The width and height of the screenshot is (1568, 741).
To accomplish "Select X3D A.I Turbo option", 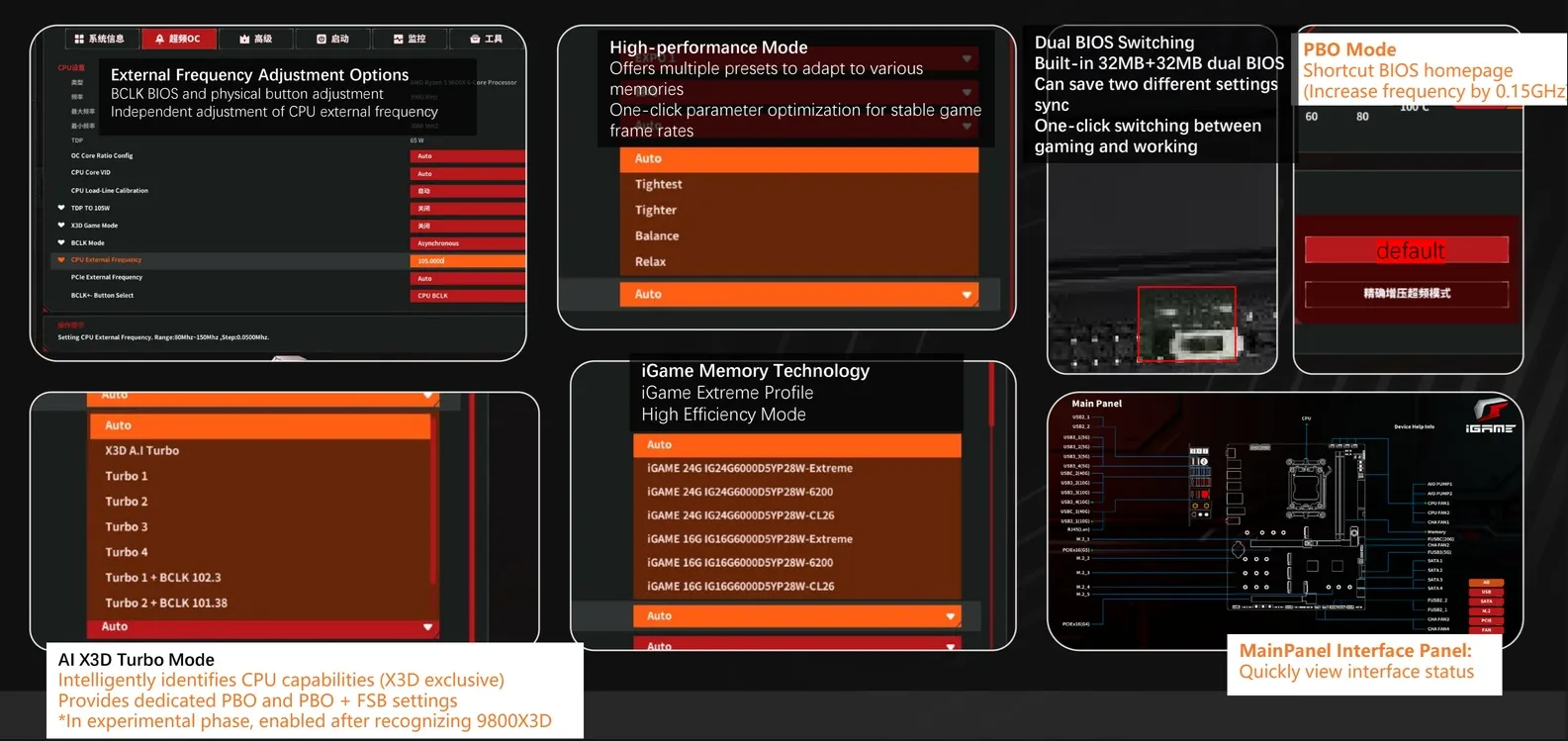I will click(x=261, y=450).
